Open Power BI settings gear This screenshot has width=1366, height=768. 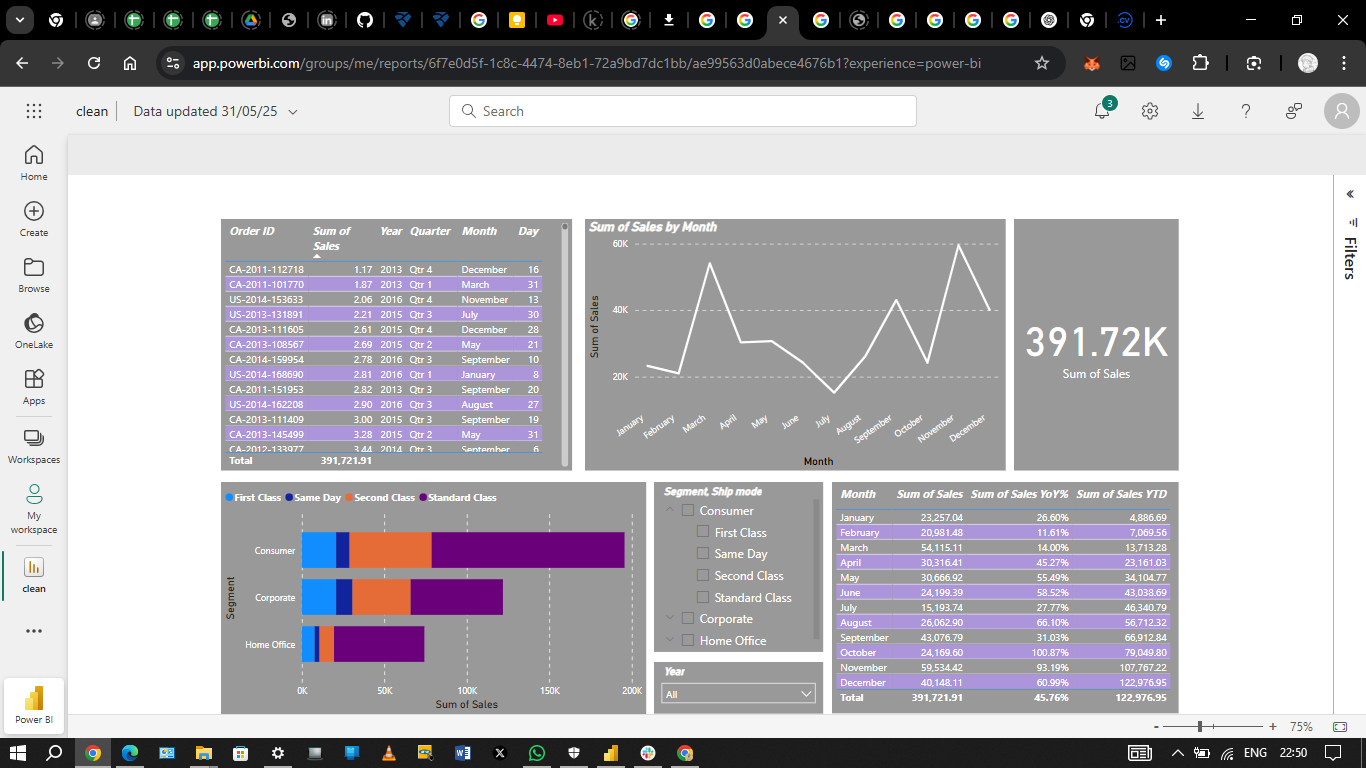click(x=1150, y=111)
